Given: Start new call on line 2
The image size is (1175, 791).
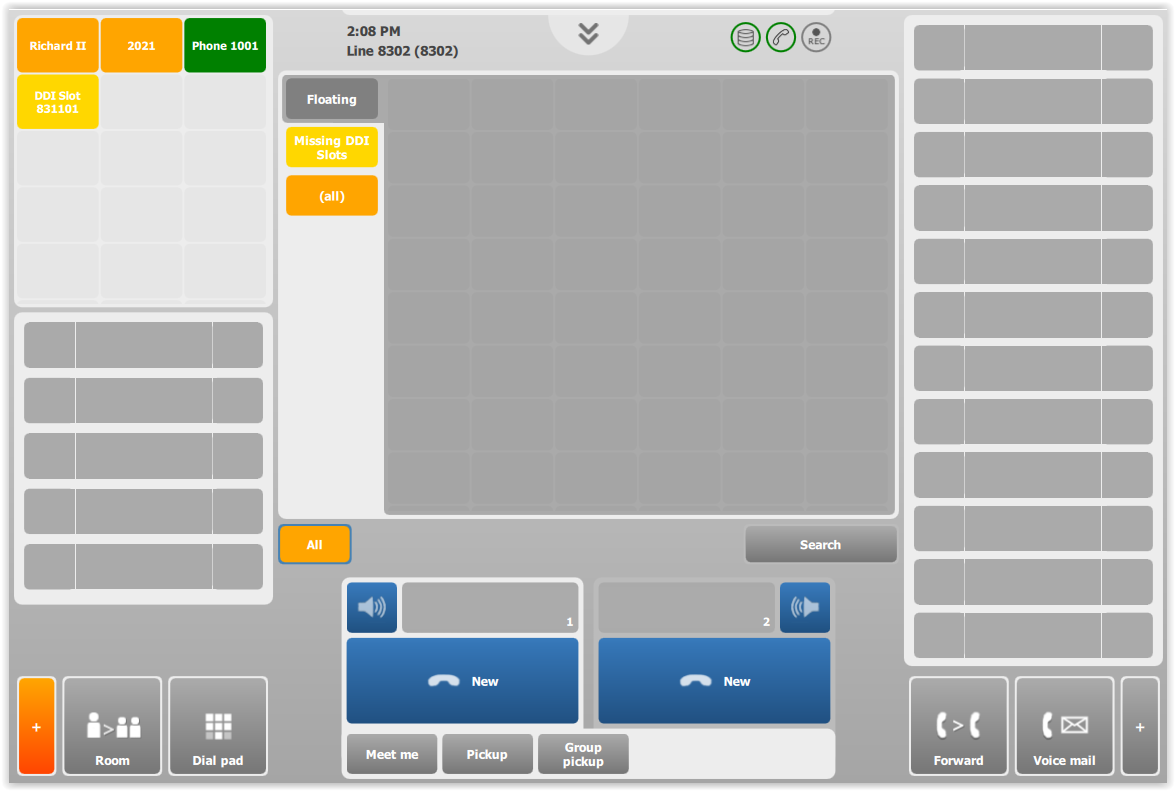Looking at the screenshot, I should coord(714,681).
